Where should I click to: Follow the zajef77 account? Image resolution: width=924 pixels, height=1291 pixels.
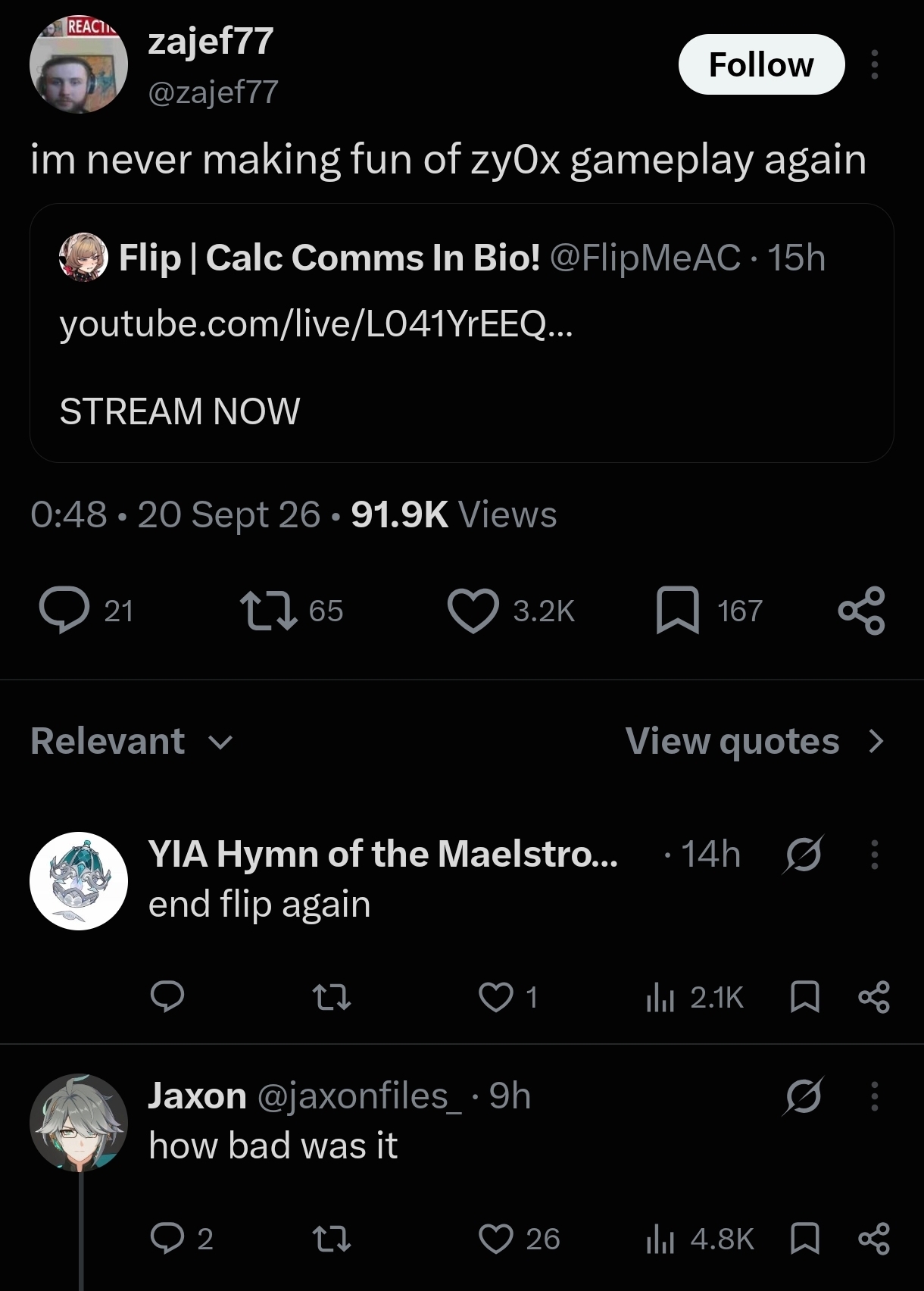click(x=761, y=65)
